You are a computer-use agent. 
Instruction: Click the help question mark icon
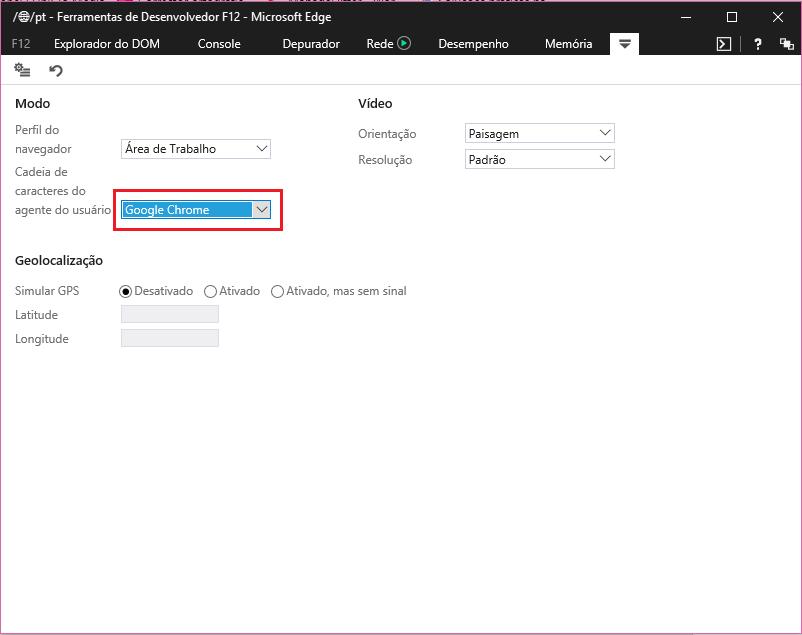click(x=758, y=44)
